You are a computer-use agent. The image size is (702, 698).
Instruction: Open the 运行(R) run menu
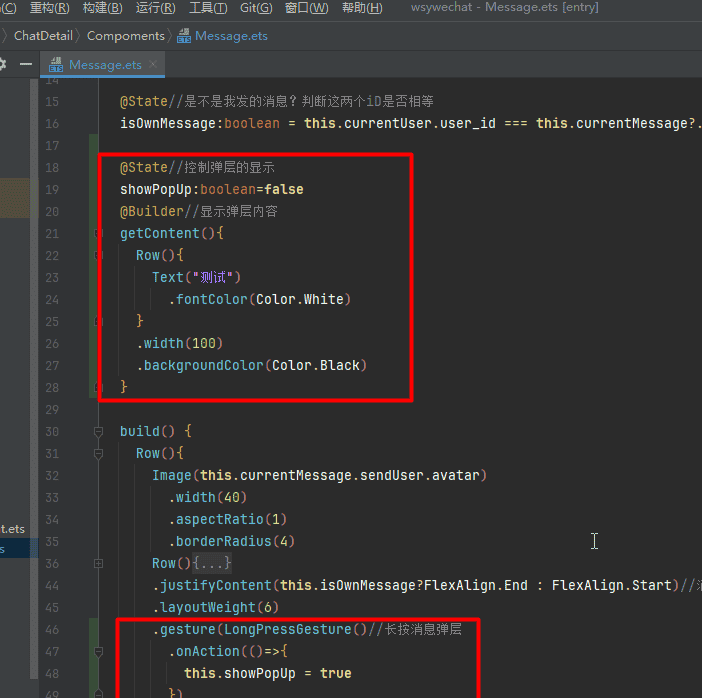click(x=155, y=8)
